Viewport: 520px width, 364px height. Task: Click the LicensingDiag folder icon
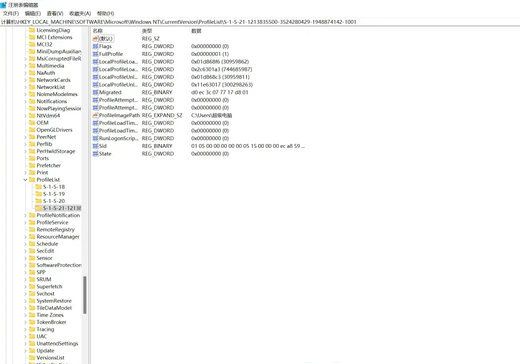(32, 30)
